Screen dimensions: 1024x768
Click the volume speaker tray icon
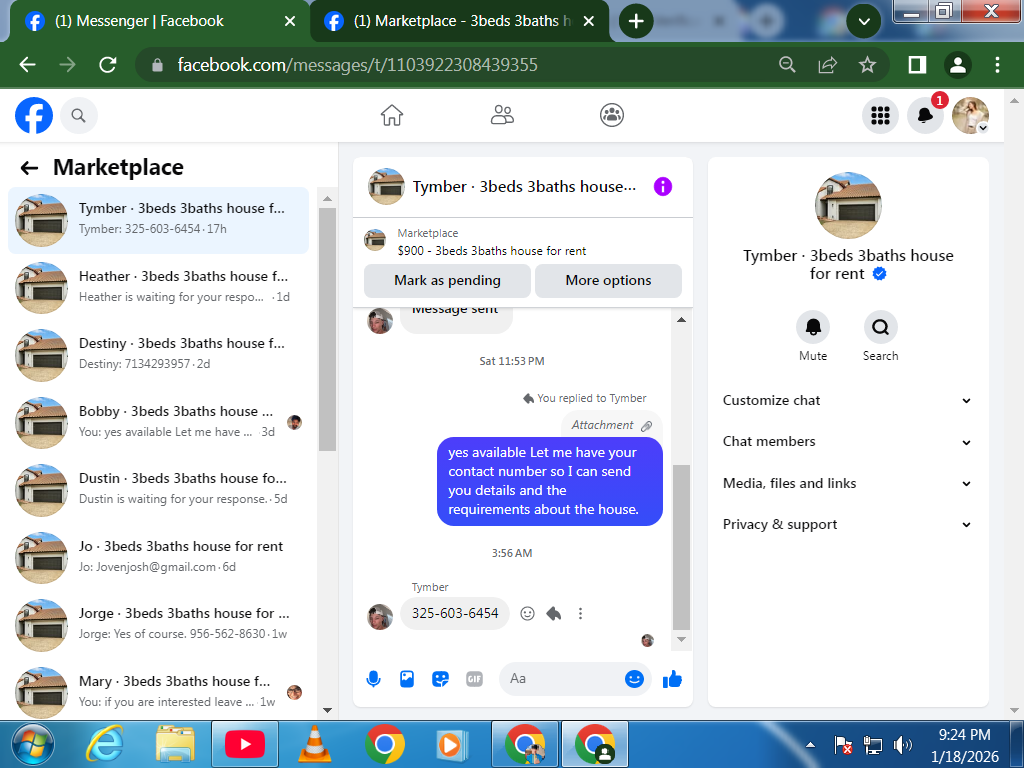click(x=903, y=744)
